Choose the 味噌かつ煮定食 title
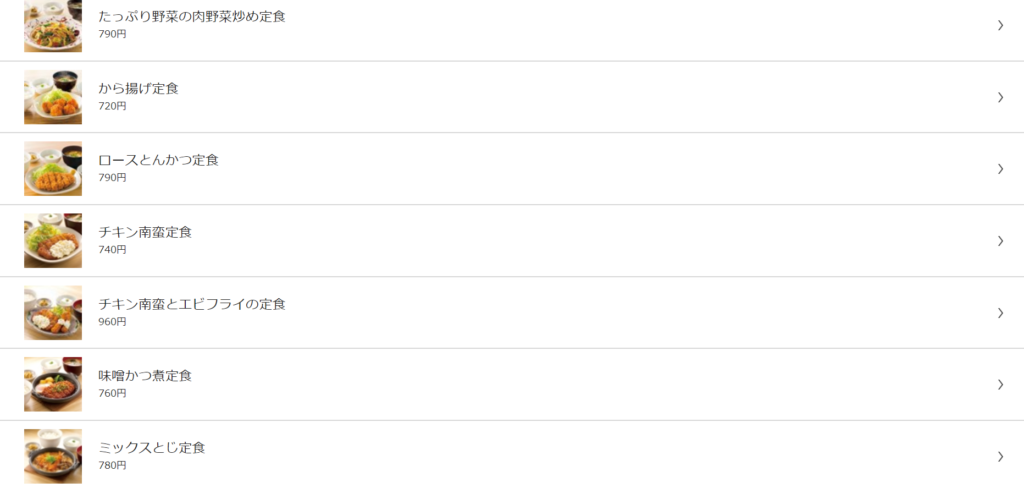 coord(145,376)
